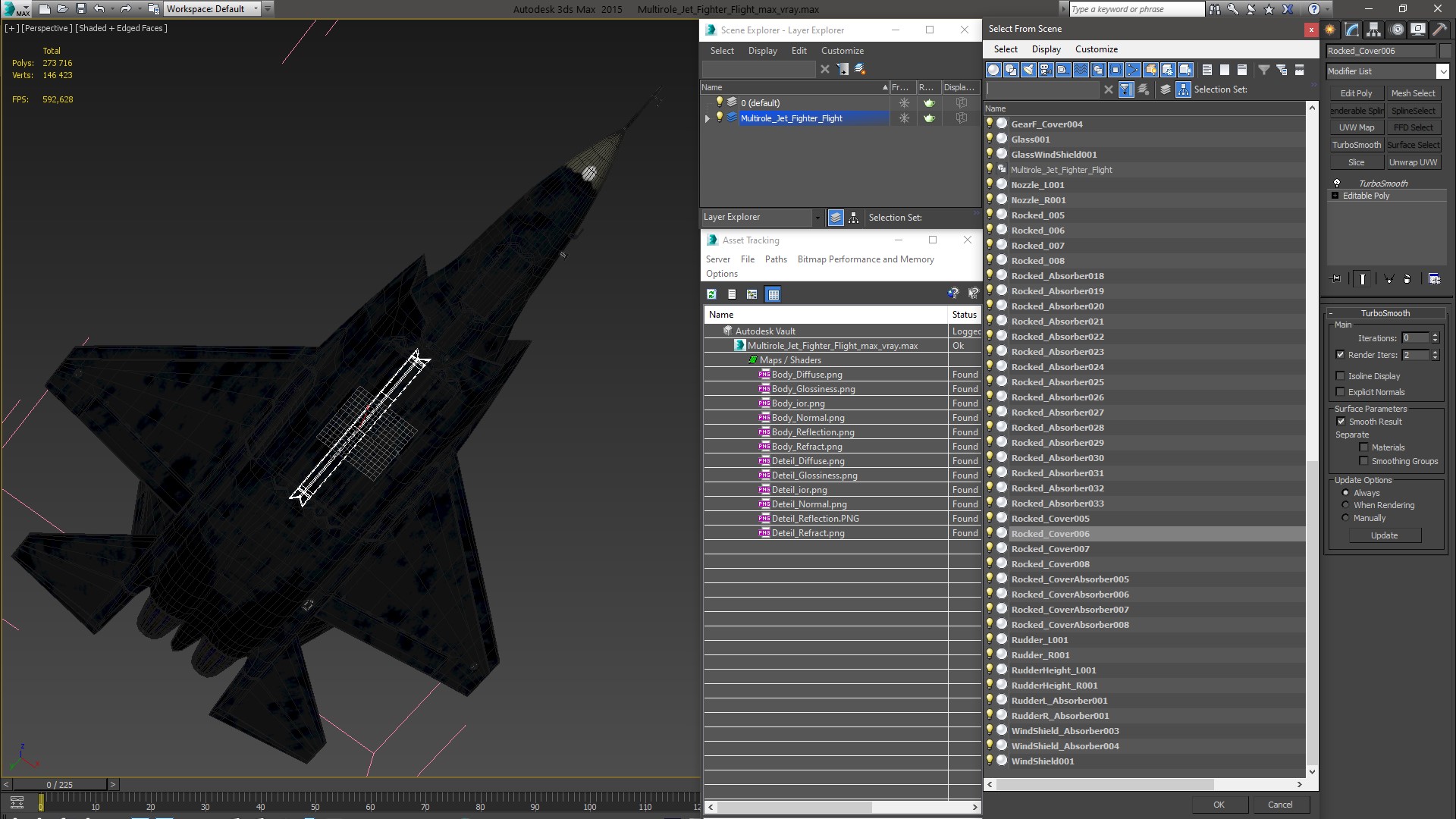Toggle the Display Bones filter icon

click(1133, 70)
